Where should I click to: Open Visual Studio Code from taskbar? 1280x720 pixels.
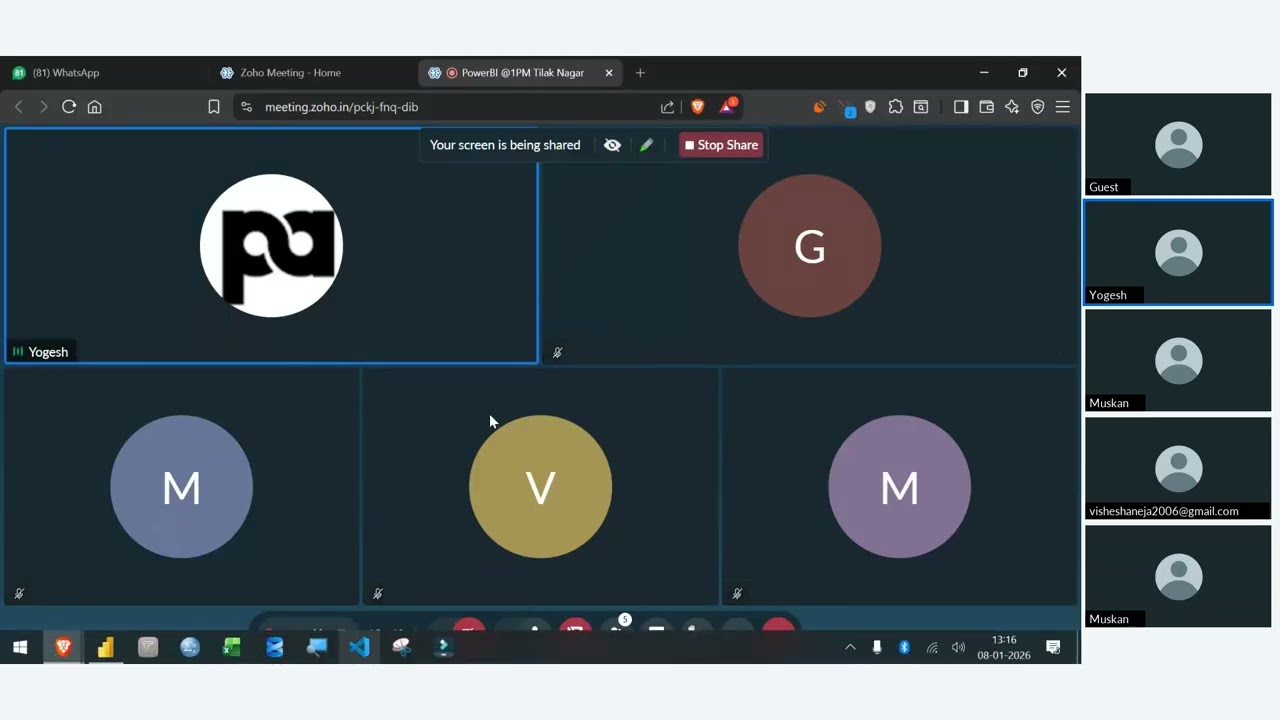click(359, 648)
